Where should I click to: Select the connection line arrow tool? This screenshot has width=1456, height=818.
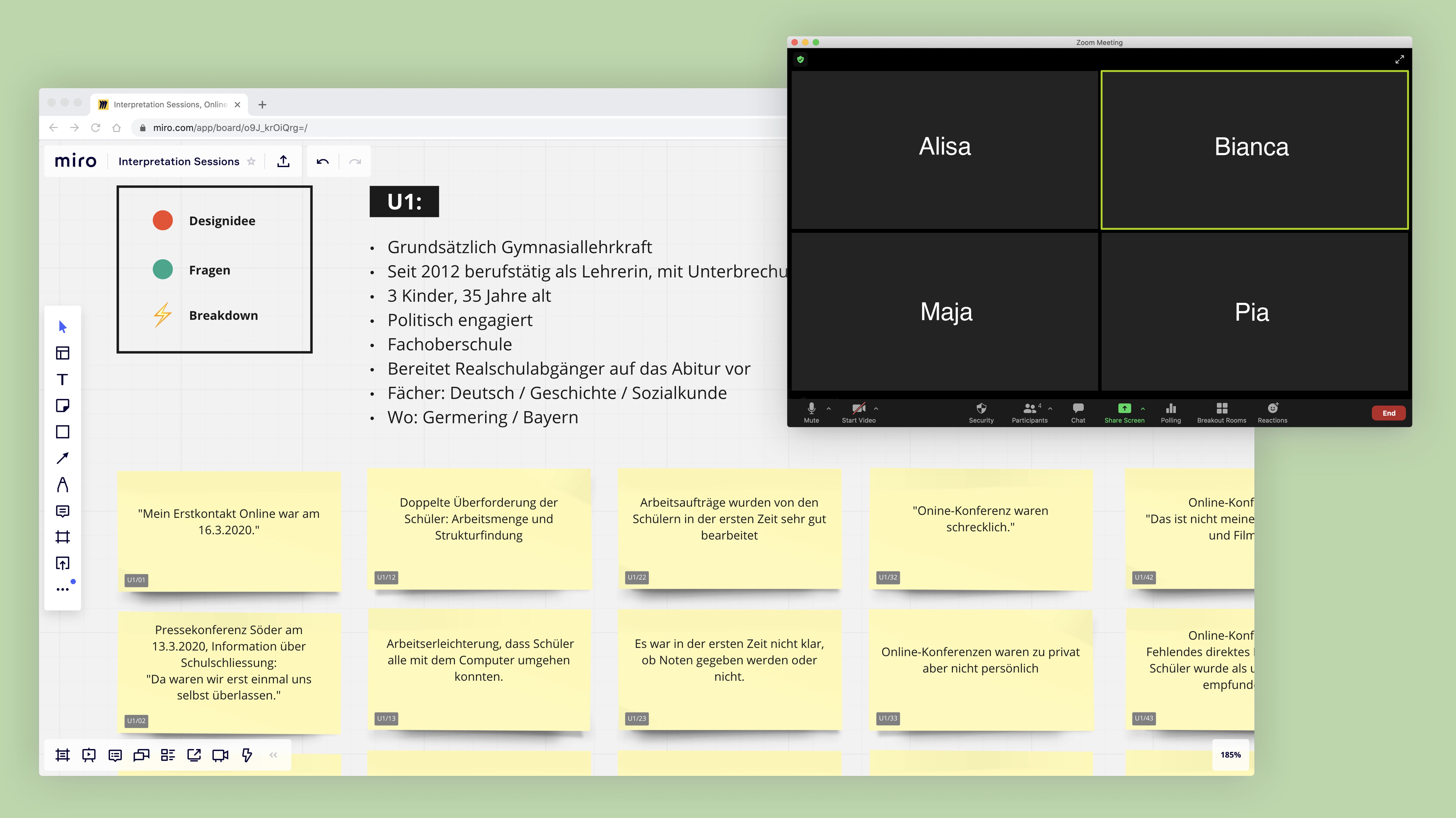(x=63, y=458)
